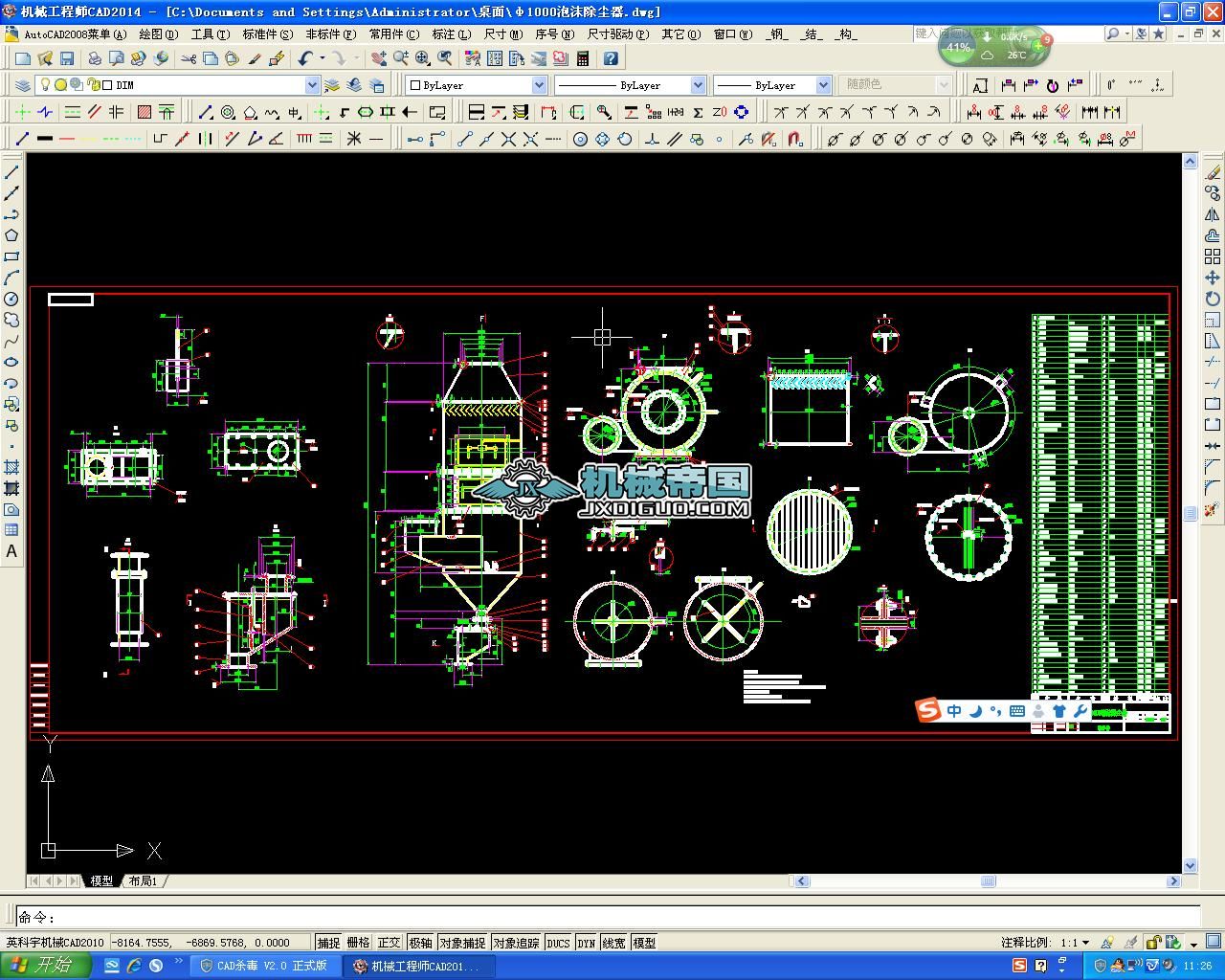Expand the DIM layer dropdown
Image resolution: width=1225 pixels, height=980 pixels.
click(x=311, y=85)
